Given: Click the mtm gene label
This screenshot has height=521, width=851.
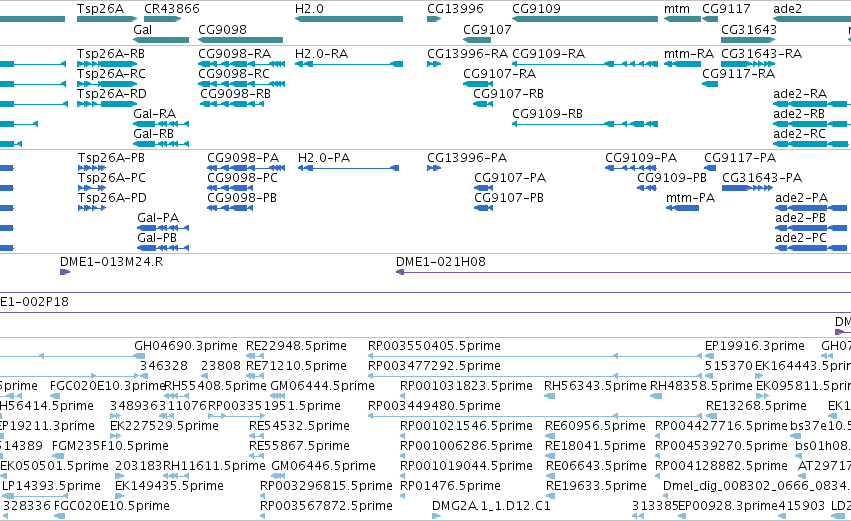Looking at the screenshot, I should pos(677,9).
